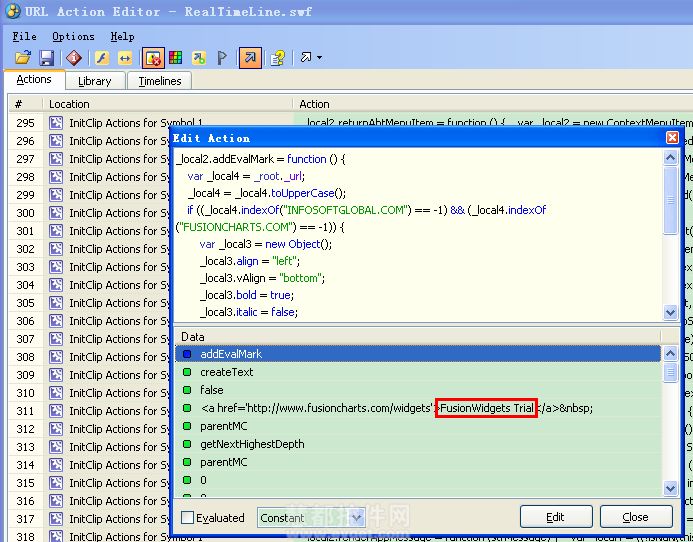
Task: Click the Data list scroll up arrow
Action: click(670, 354)
